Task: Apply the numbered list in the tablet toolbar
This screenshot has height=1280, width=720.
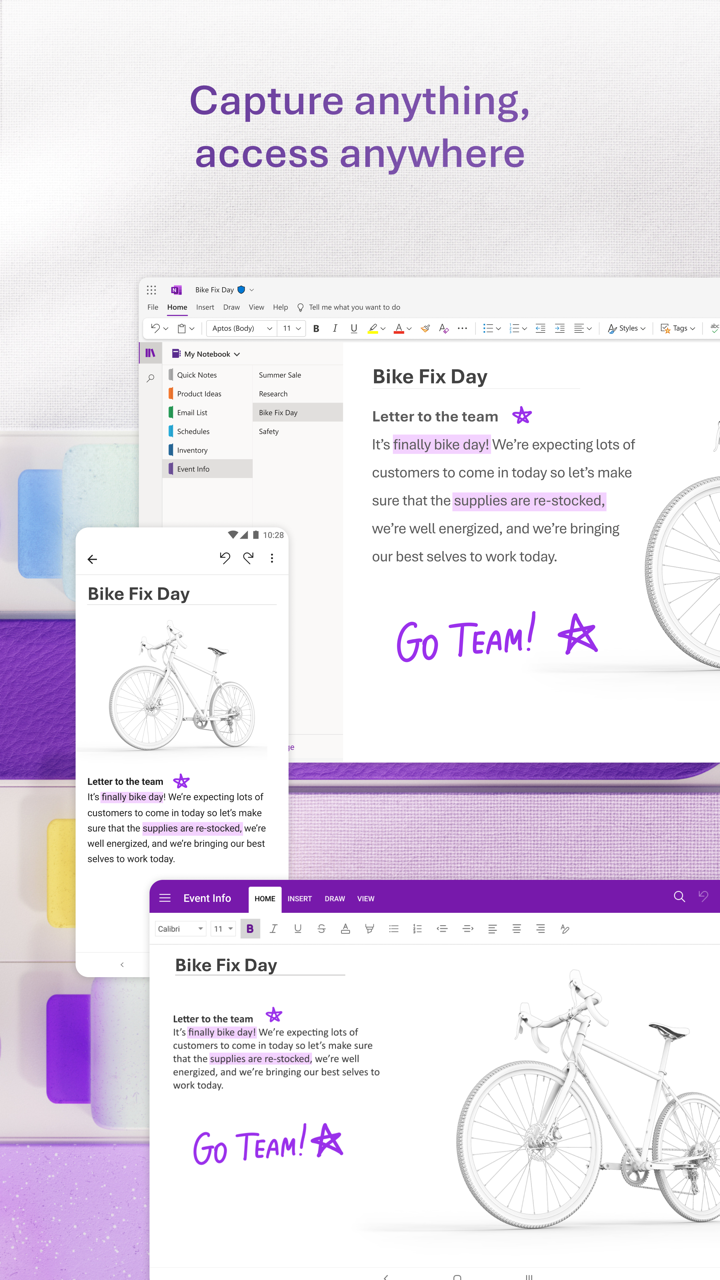Action: click(x=417, y=929)
